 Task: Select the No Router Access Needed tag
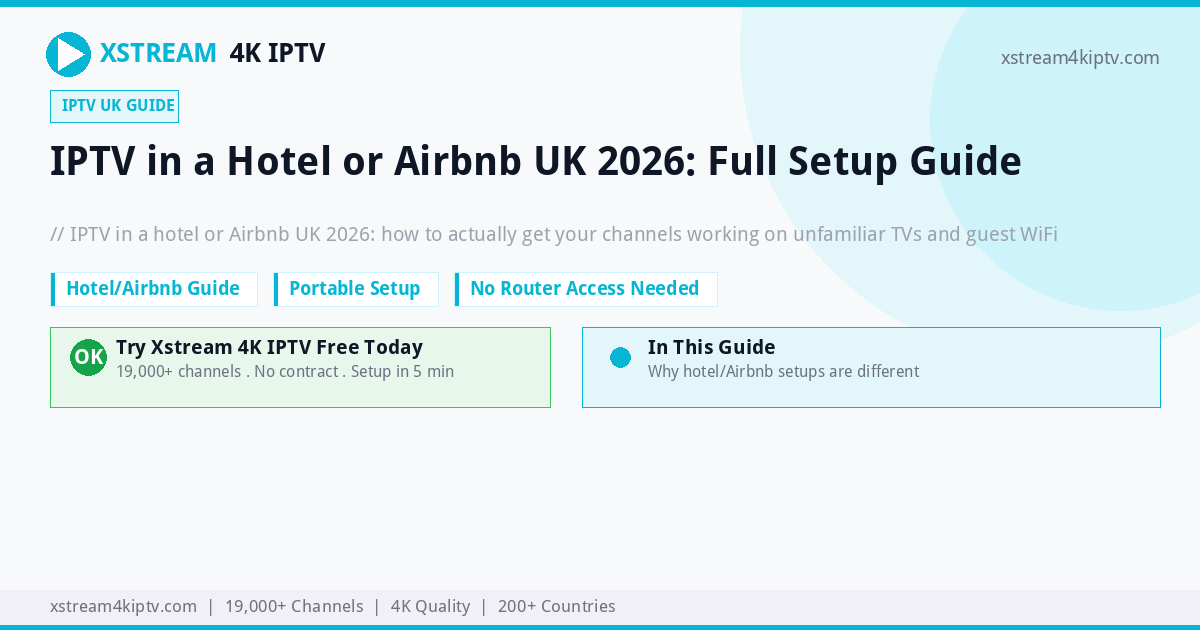[586, 289]
